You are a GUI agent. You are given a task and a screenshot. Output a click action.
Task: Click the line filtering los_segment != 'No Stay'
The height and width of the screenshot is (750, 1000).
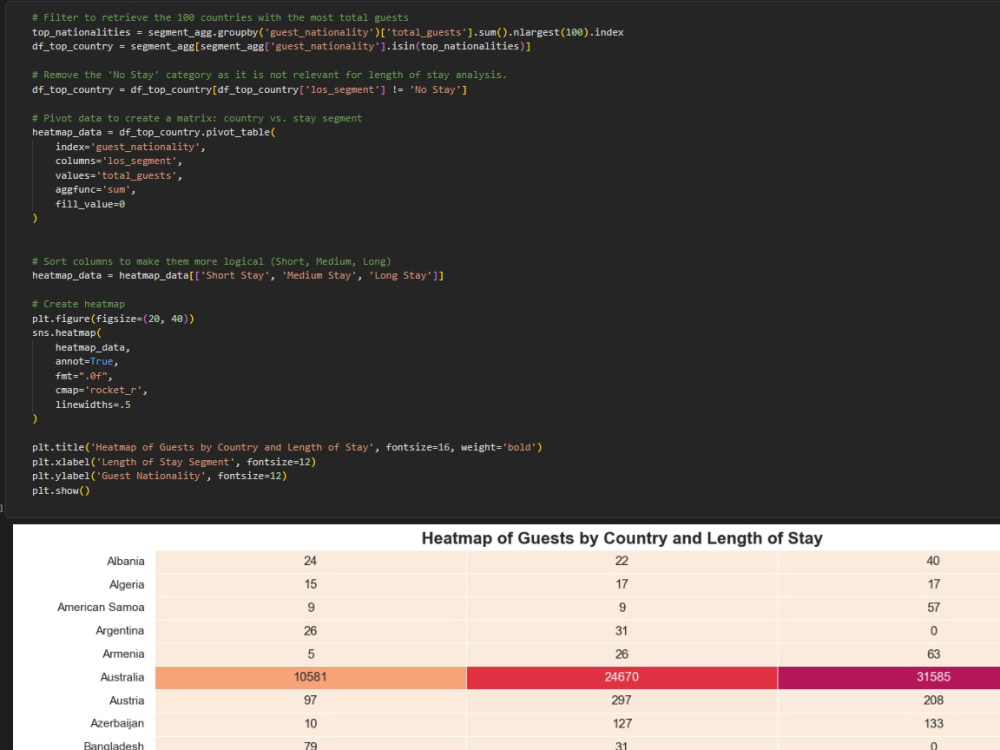tap(249, 89)
